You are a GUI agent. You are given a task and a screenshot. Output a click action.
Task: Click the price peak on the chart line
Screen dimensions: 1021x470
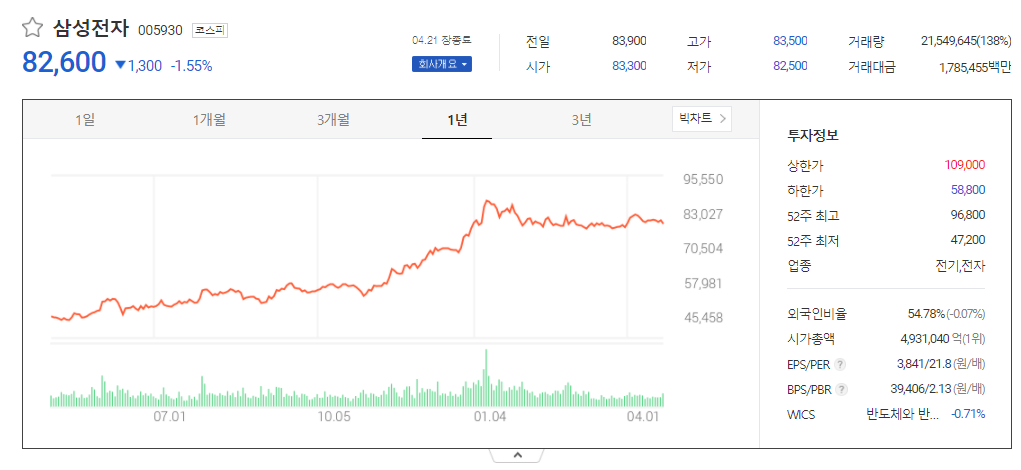pos(486,201)
